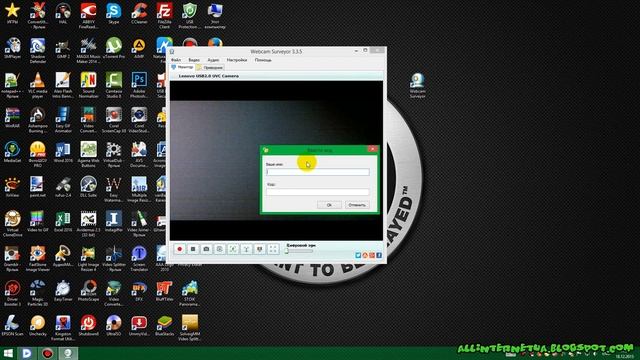This screenshot has width=640, height=360.
Task: Select the EPSON Scan desktop icon
Action: point(12,325)
